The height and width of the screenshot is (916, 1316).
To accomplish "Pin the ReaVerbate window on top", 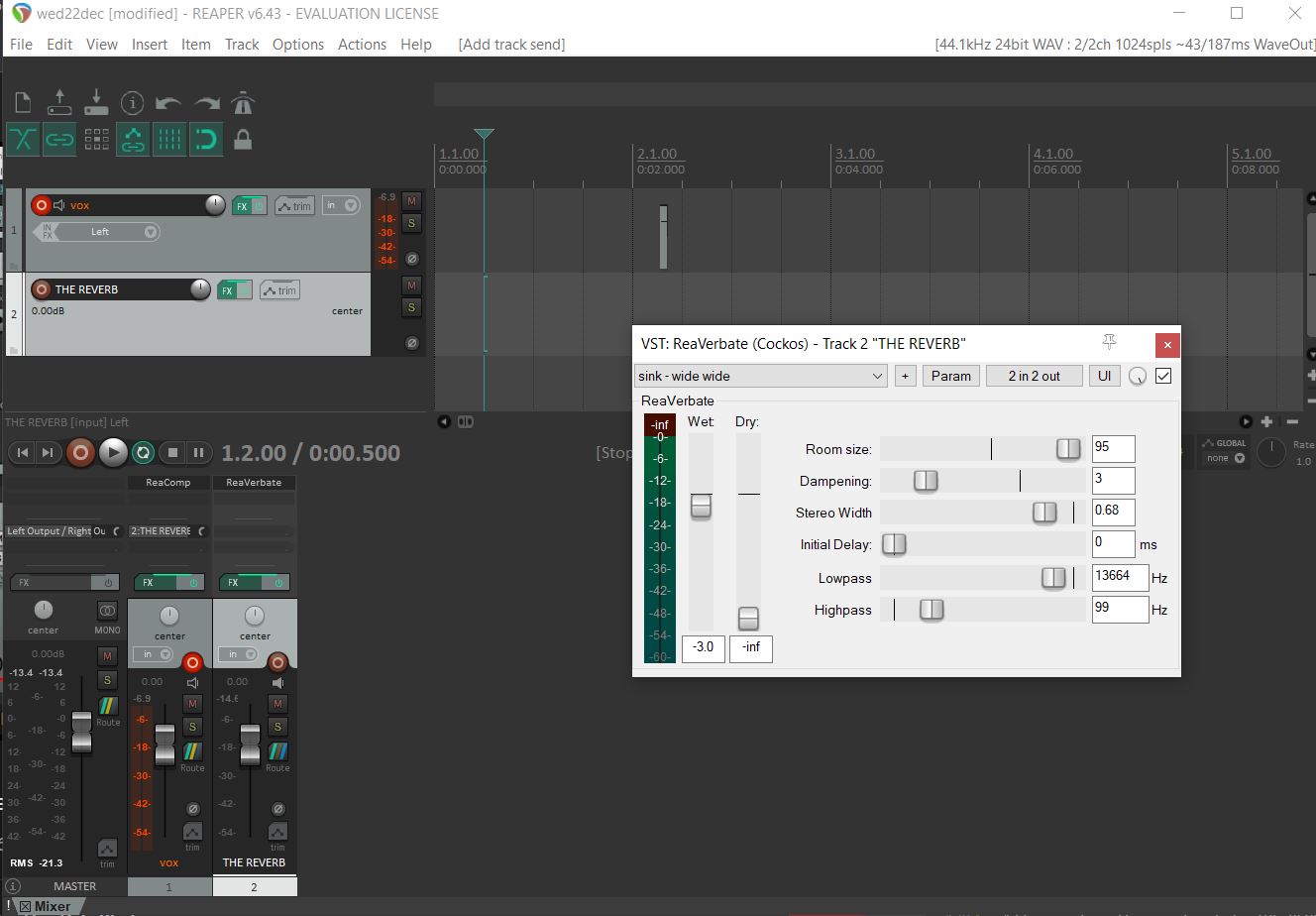I will (1109, 343).
